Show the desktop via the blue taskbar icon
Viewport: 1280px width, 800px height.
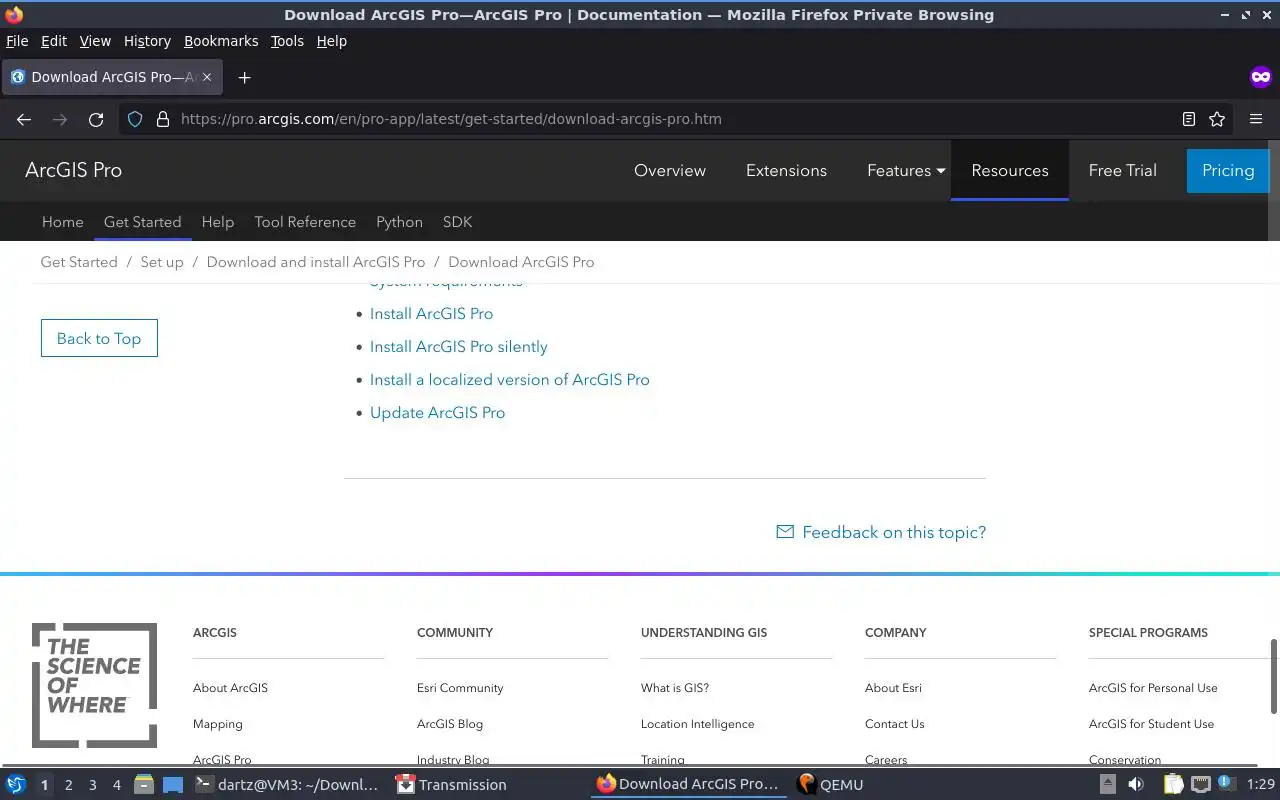pos(173,785)
